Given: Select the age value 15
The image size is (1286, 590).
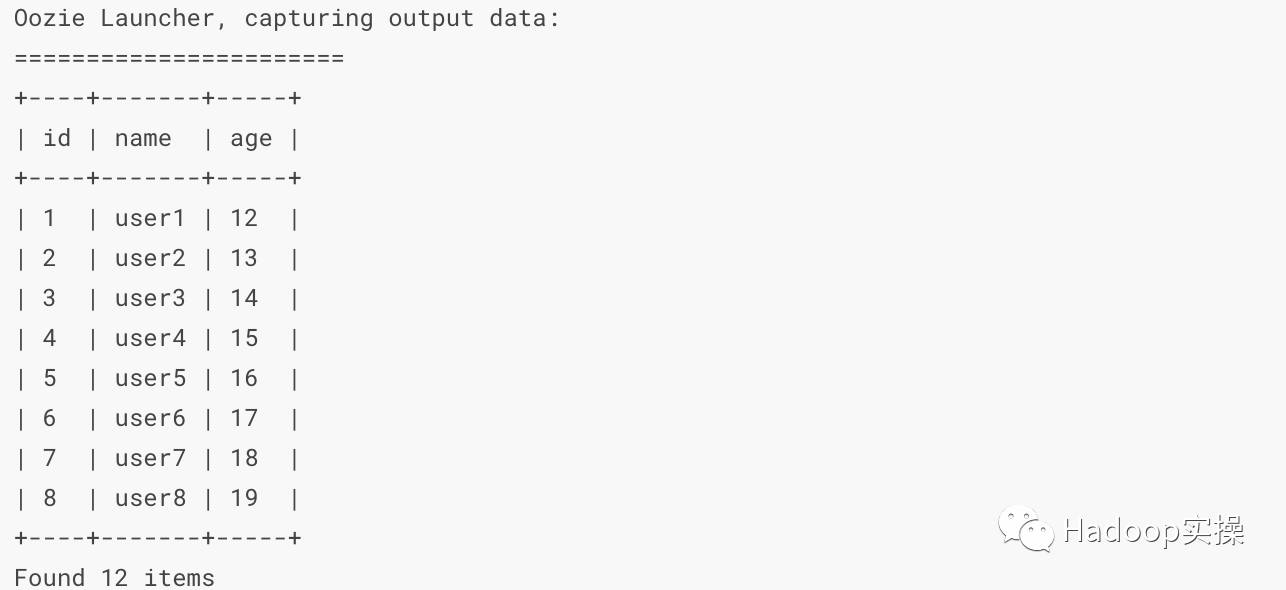Looking at the screenshot, I should point(244,338).
